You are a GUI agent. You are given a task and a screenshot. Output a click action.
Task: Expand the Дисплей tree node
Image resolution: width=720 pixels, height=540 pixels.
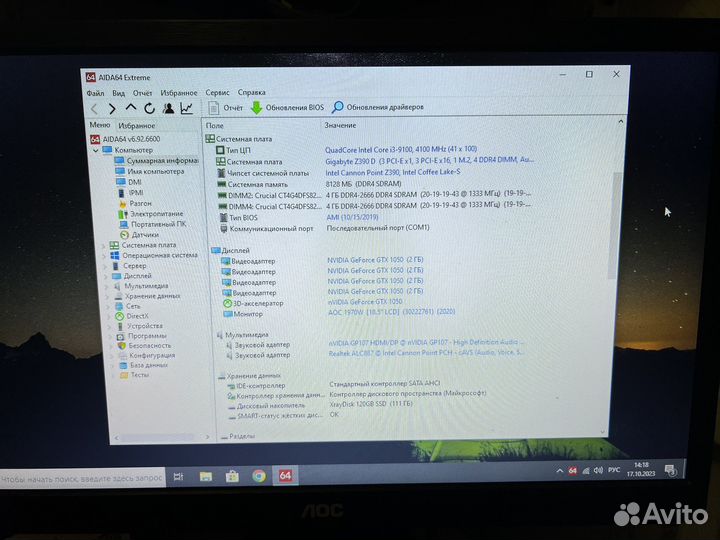point(106,276)
